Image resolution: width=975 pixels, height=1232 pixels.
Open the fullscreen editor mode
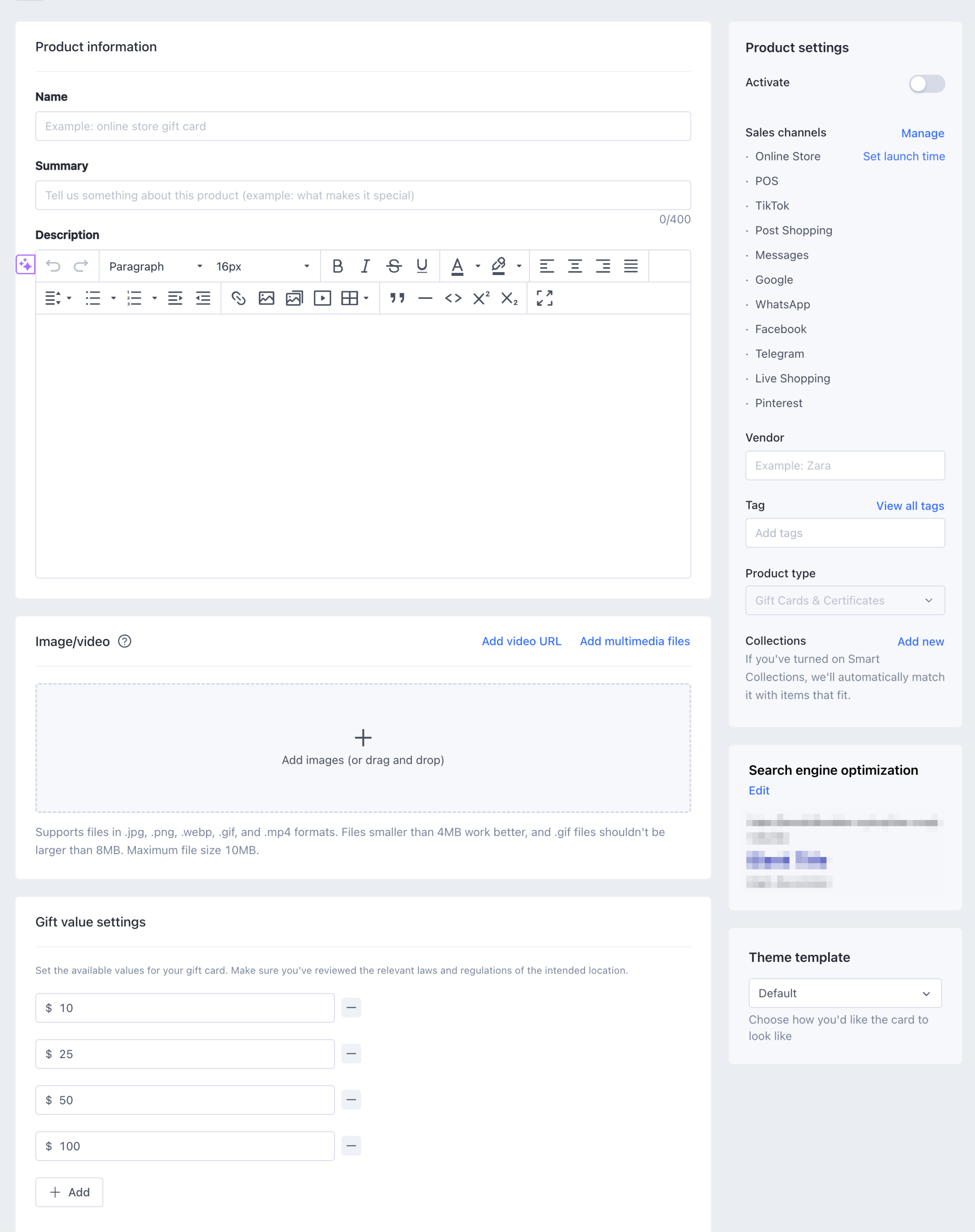point(544,299)
